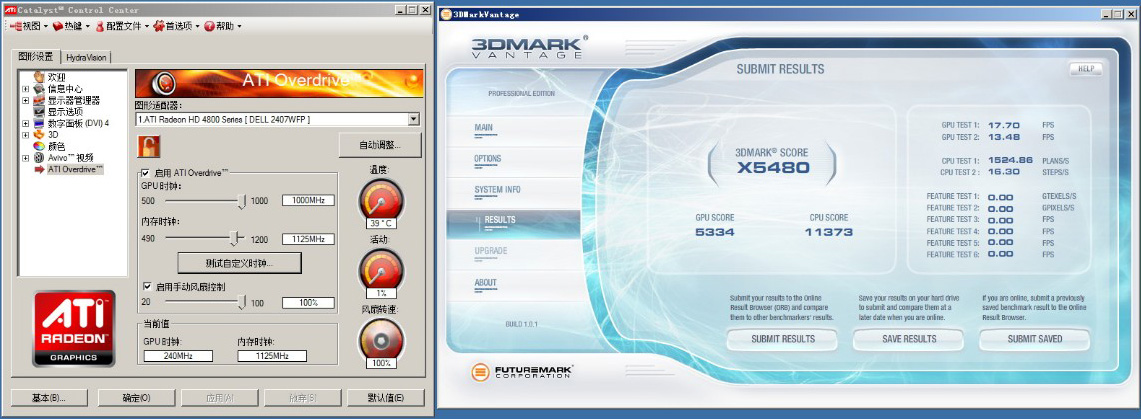Open OPTIONS in 3DMark Vantage sidebar
The image size is (1141, 419).
click(x=488, y=159)
